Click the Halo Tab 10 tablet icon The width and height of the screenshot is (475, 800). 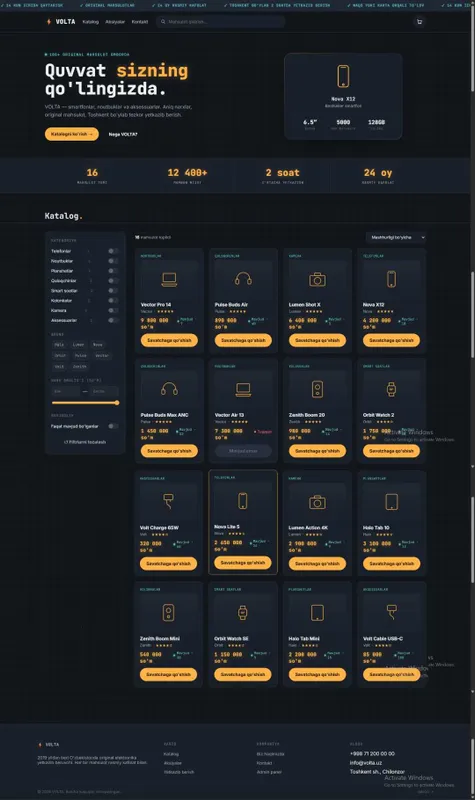(x=391, y=502)
